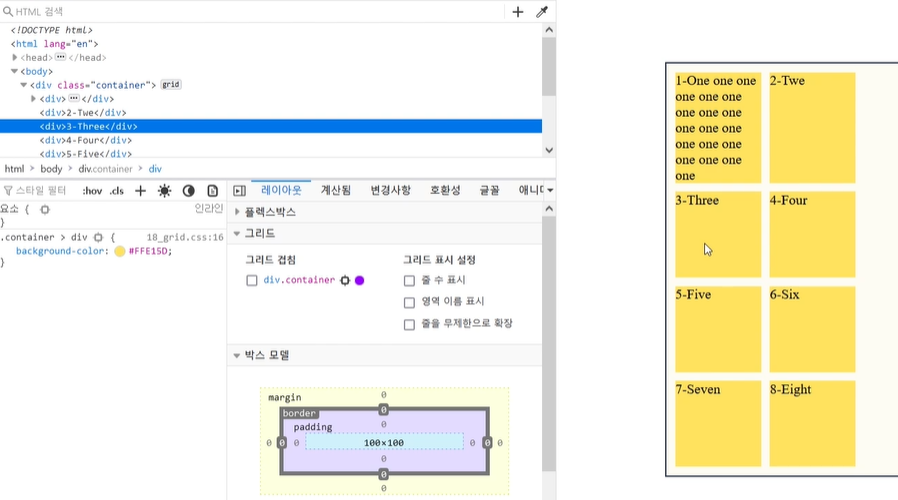
Task: Add a new style rule with the plus icon
Action: (x=140, y=191)
